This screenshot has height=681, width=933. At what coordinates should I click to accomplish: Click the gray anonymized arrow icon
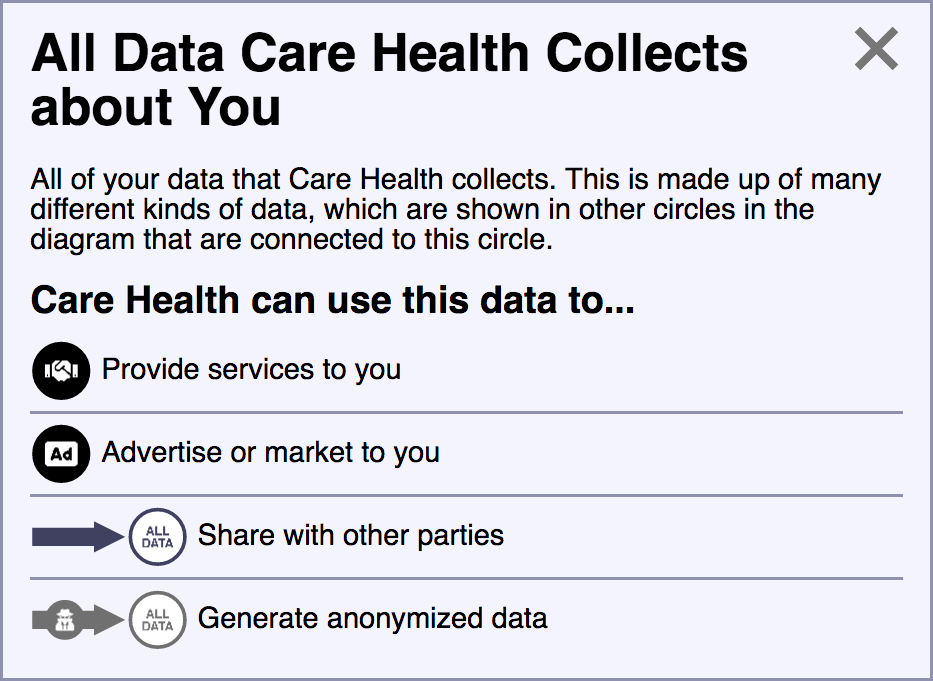(77, 620)
